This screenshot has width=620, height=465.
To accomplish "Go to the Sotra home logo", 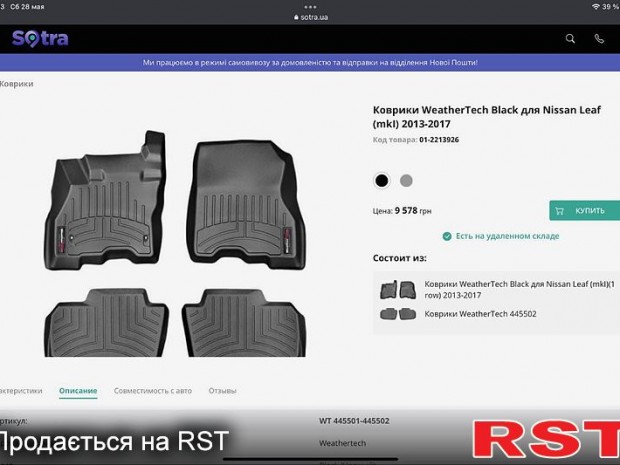I will pos(40,39).
